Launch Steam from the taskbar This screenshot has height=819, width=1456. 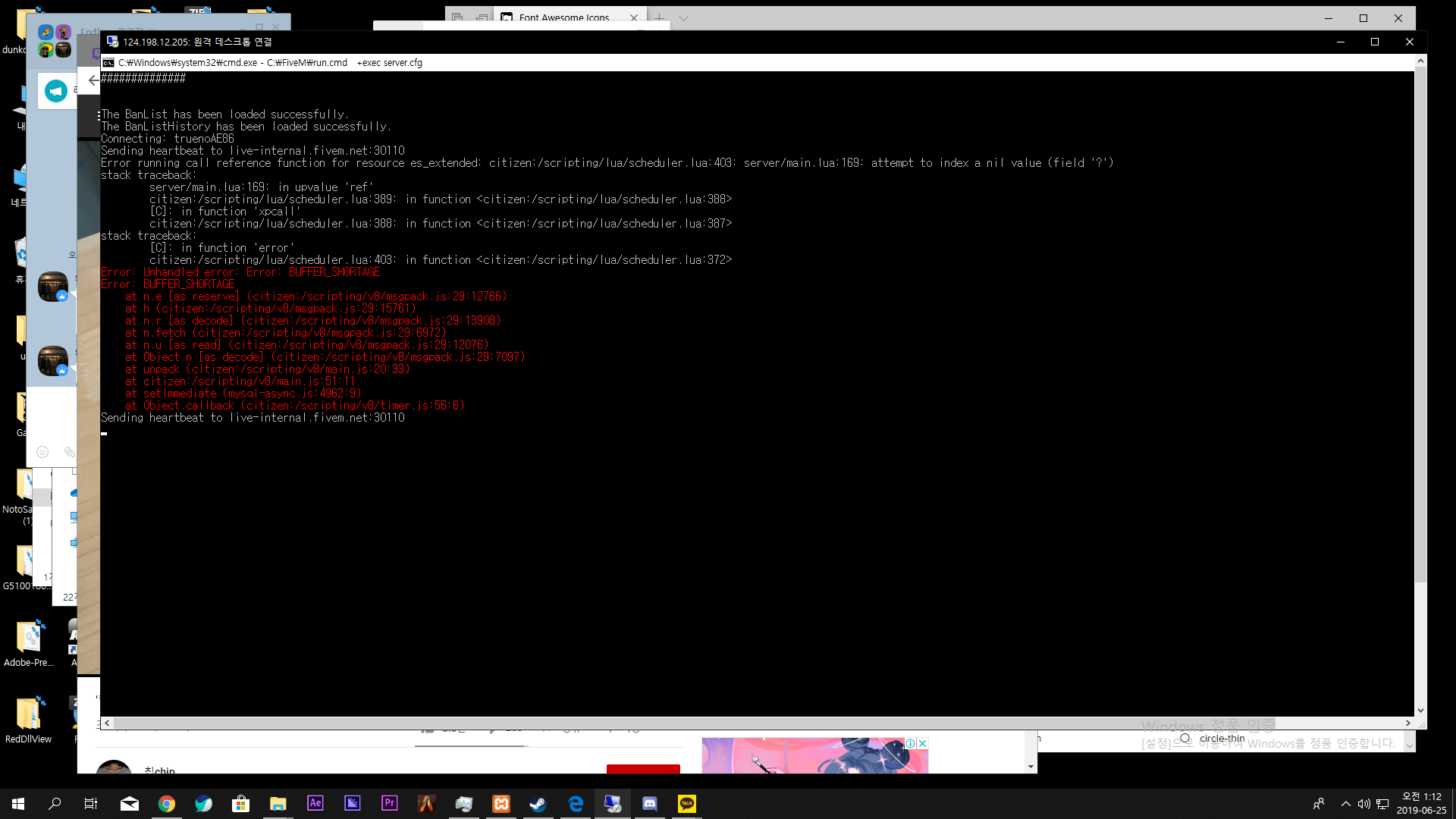(538, 804)
